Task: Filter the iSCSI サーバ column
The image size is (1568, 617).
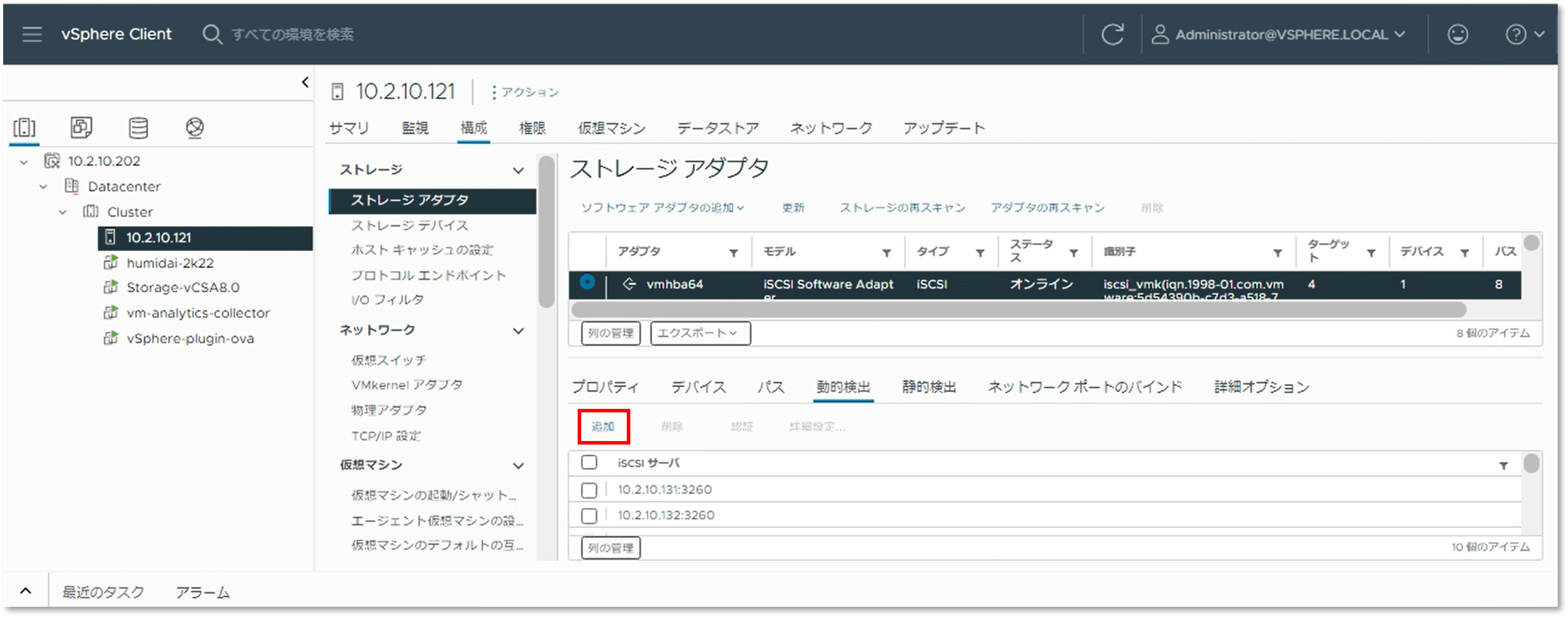Action: point(1503,466)
